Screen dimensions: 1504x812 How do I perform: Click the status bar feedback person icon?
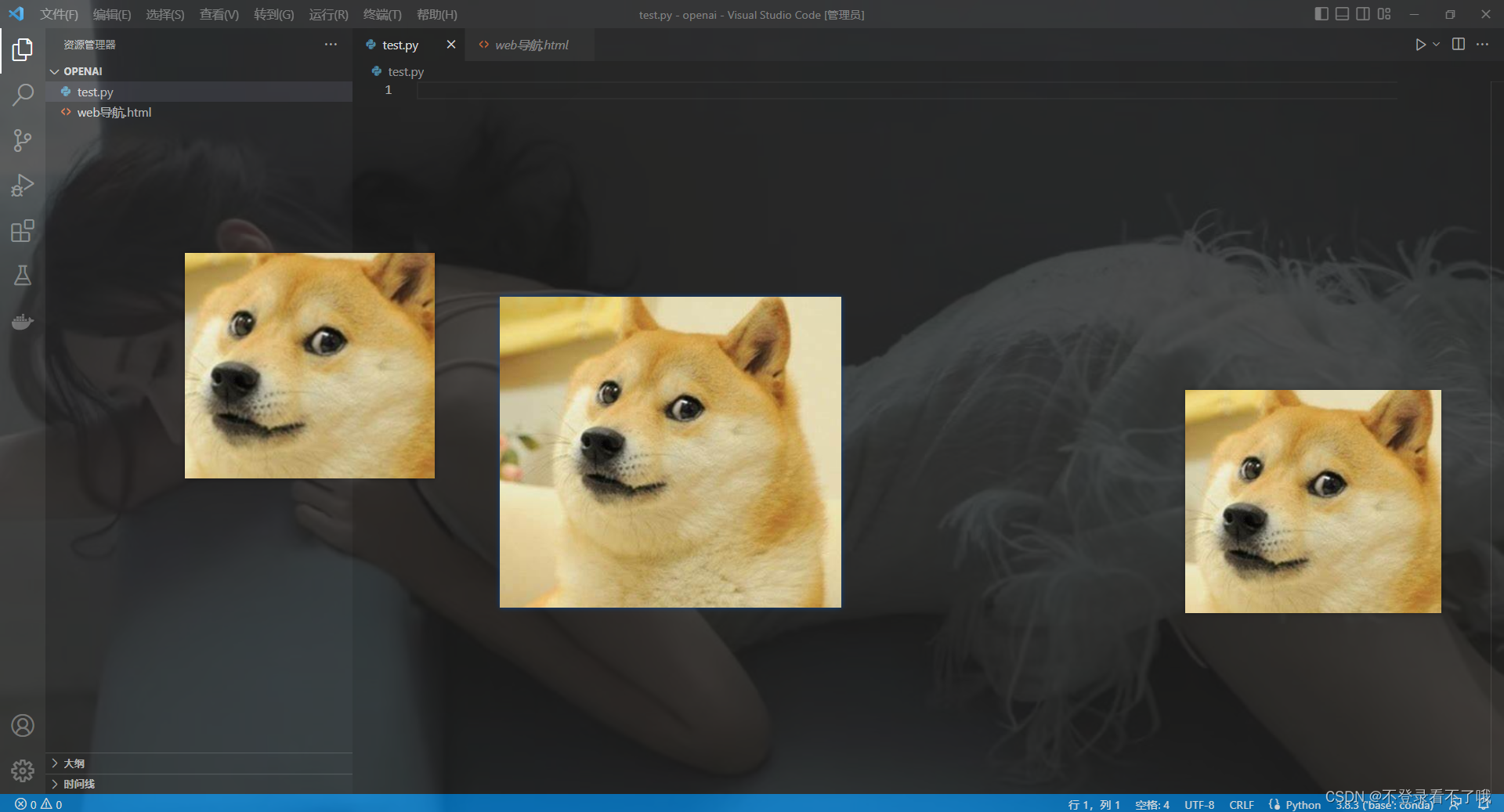pos(1455,804)
